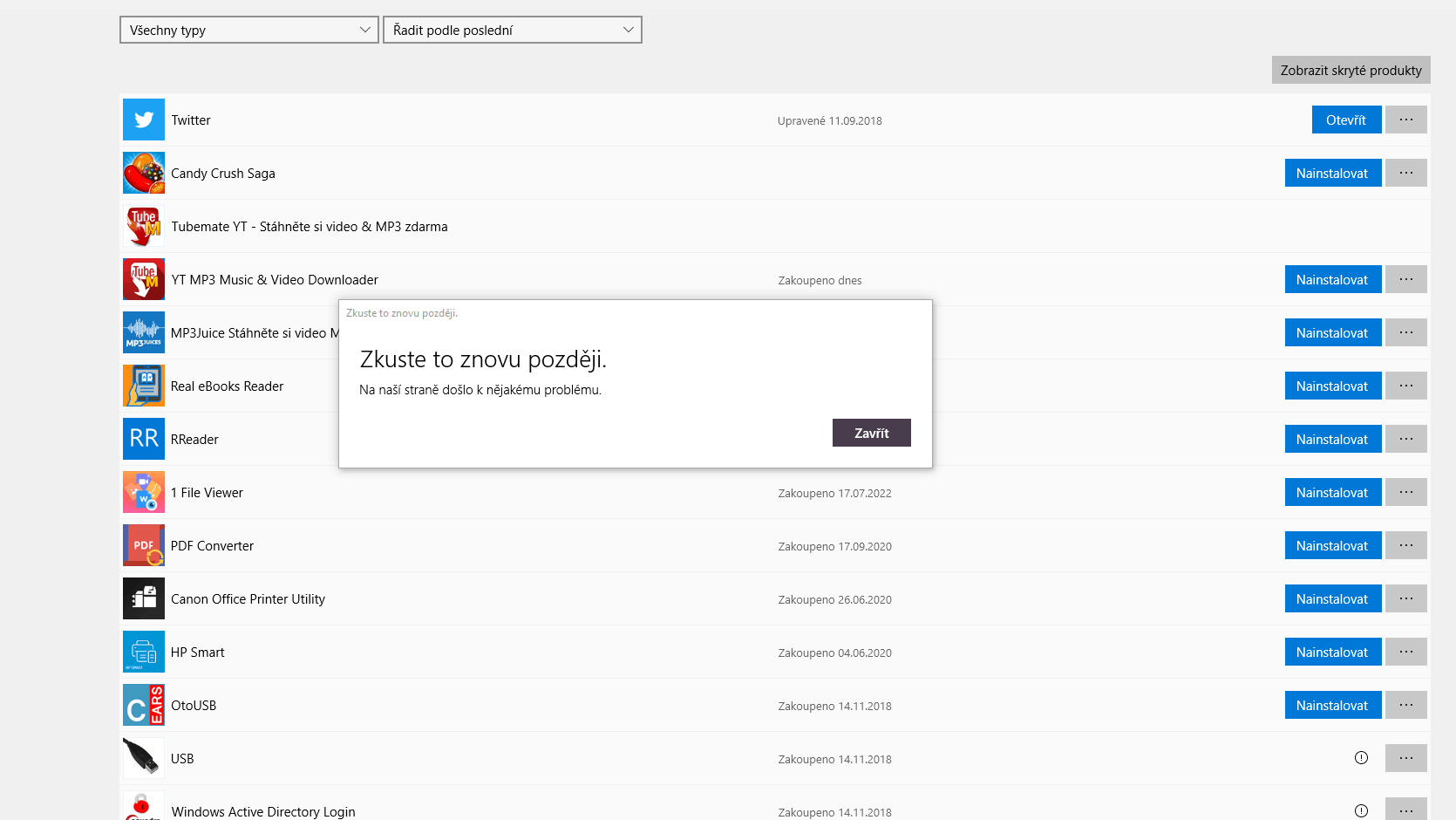This screenshot has width=1456, height=820.
Task: Click Zobrazit skryté produkty button
Action: 1351,70
